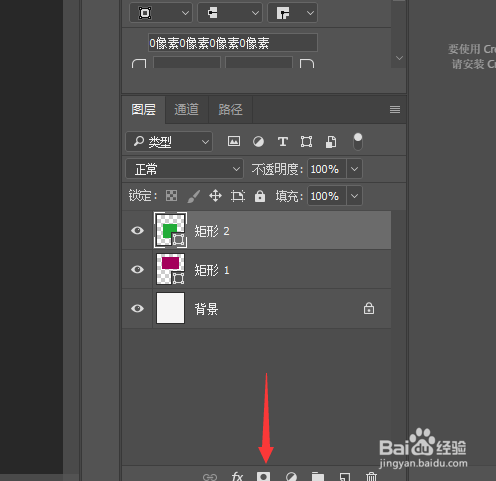496x481 pixels.
Task: Create a new group folder icon
Action: click(x=318, y=477)
